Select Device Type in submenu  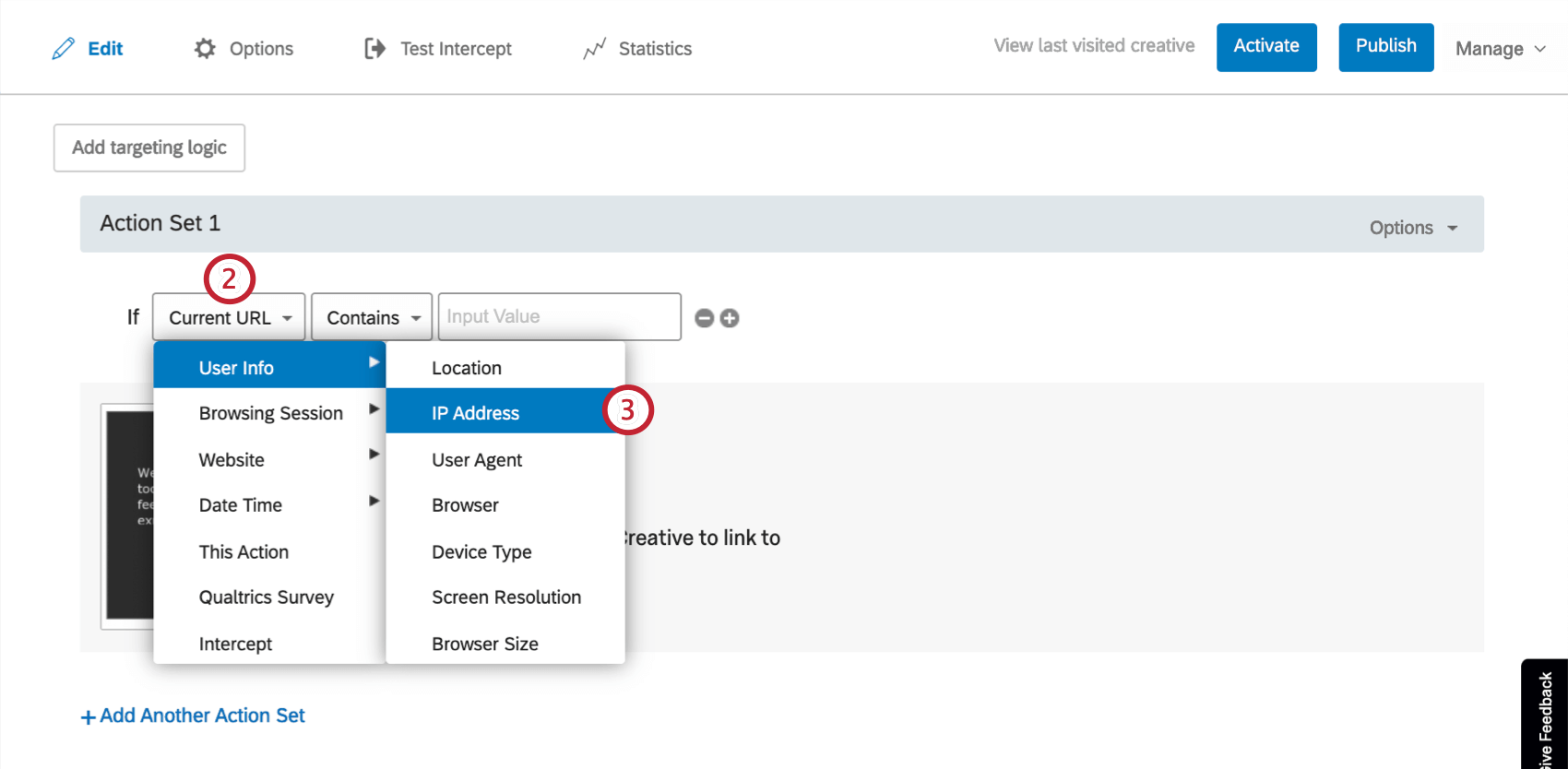tap(481, 551)
